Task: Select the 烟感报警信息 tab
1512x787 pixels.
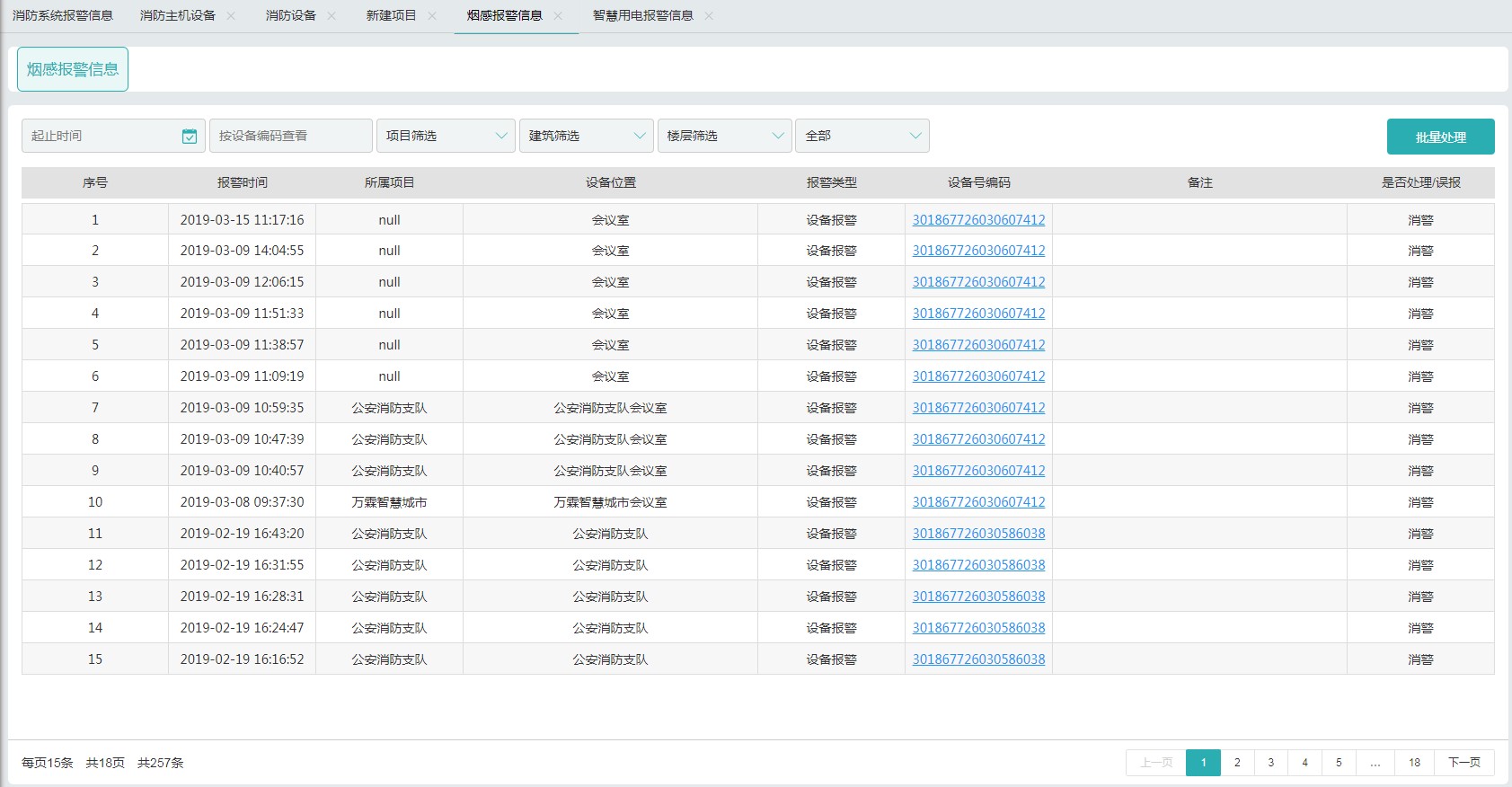Action: 505,15
